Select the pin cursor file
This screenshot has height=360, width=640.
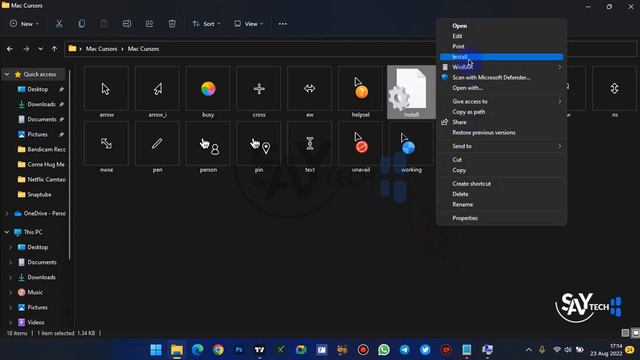[x=259, y=147]
